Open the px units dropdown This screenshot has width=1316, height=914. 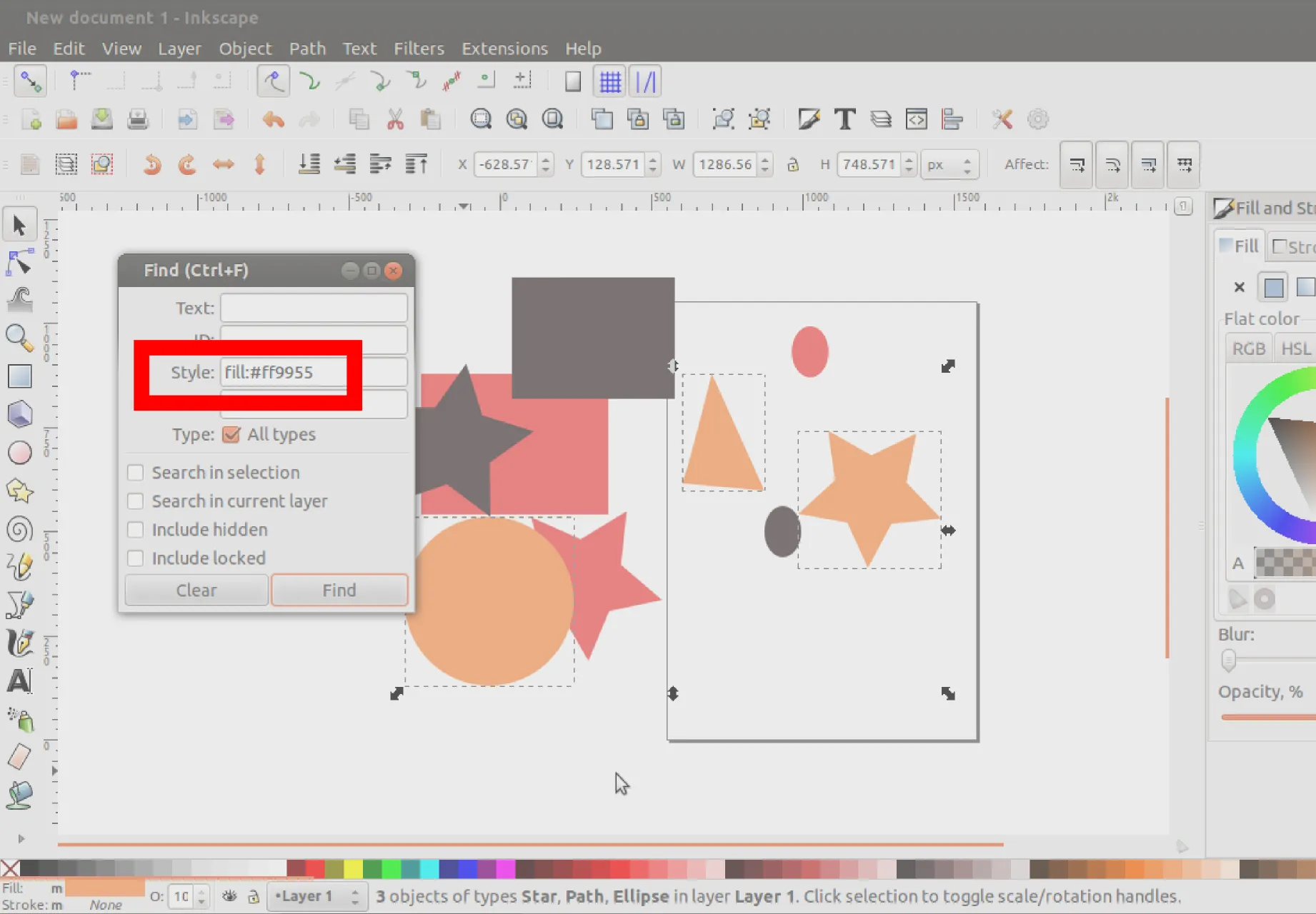949,165
